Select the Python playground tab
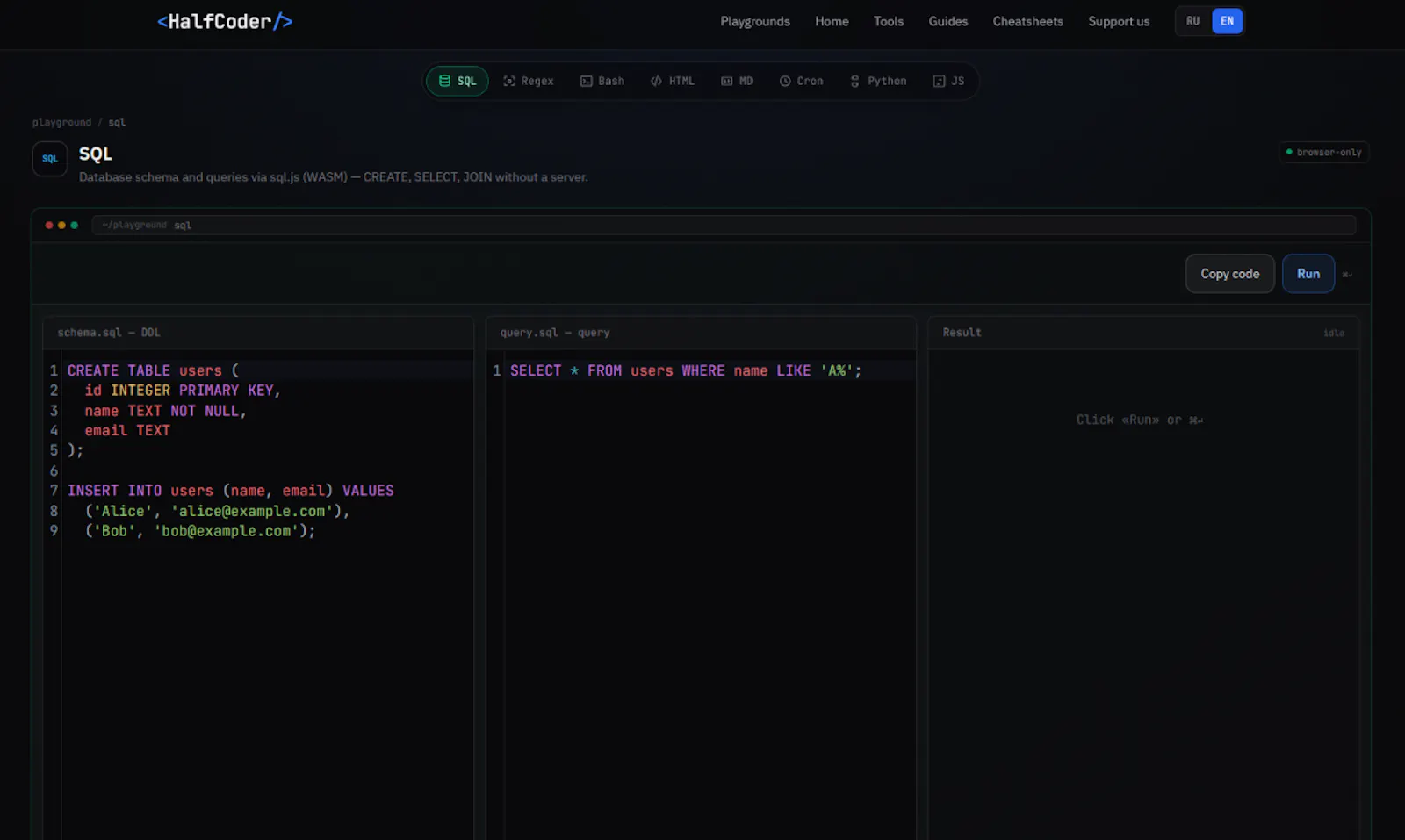The image size is (1405, 840). tap(878, 81)
